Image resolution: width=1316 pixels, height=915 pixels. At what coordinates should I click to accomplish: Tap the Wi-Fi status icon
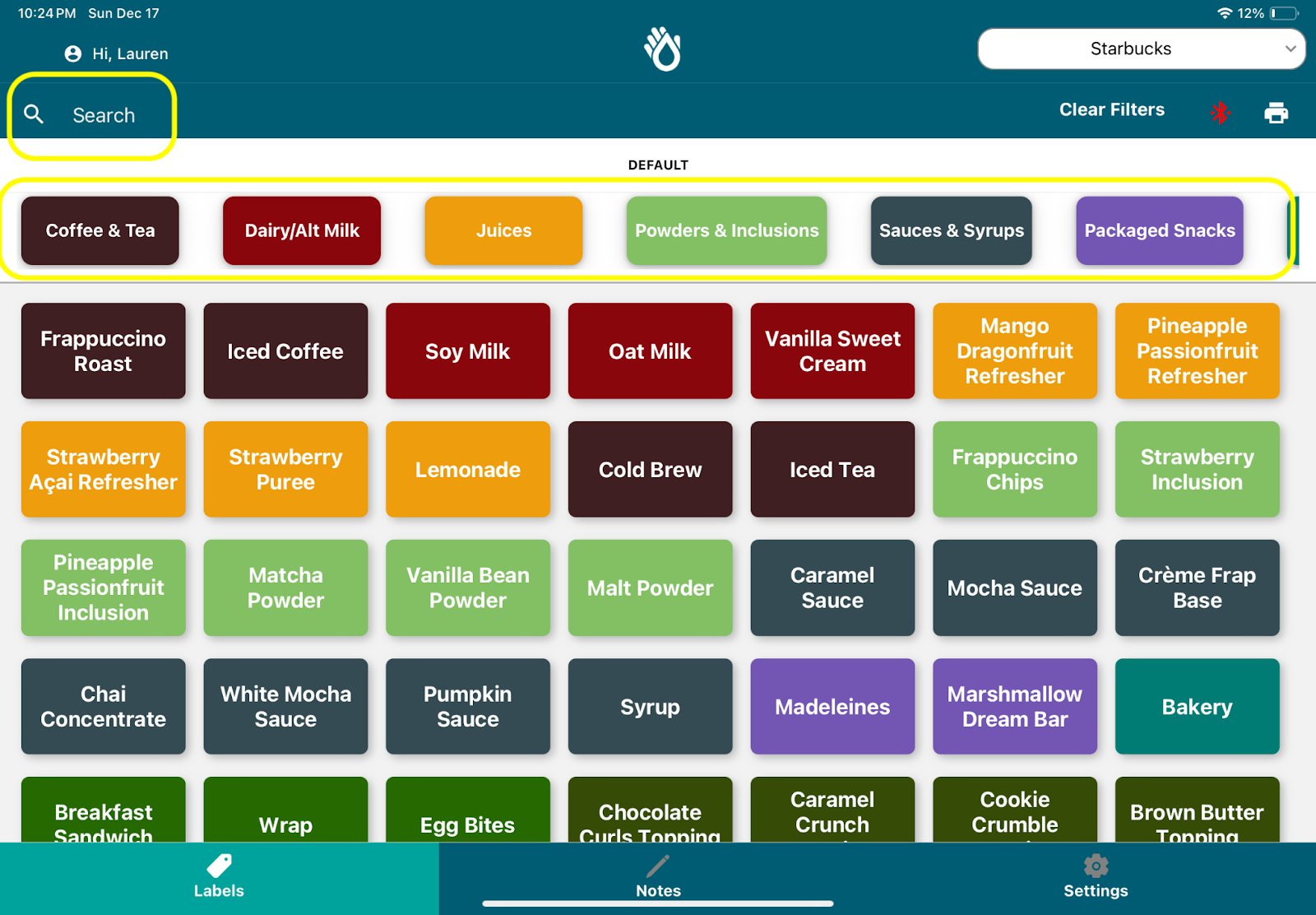(1225, 13)
